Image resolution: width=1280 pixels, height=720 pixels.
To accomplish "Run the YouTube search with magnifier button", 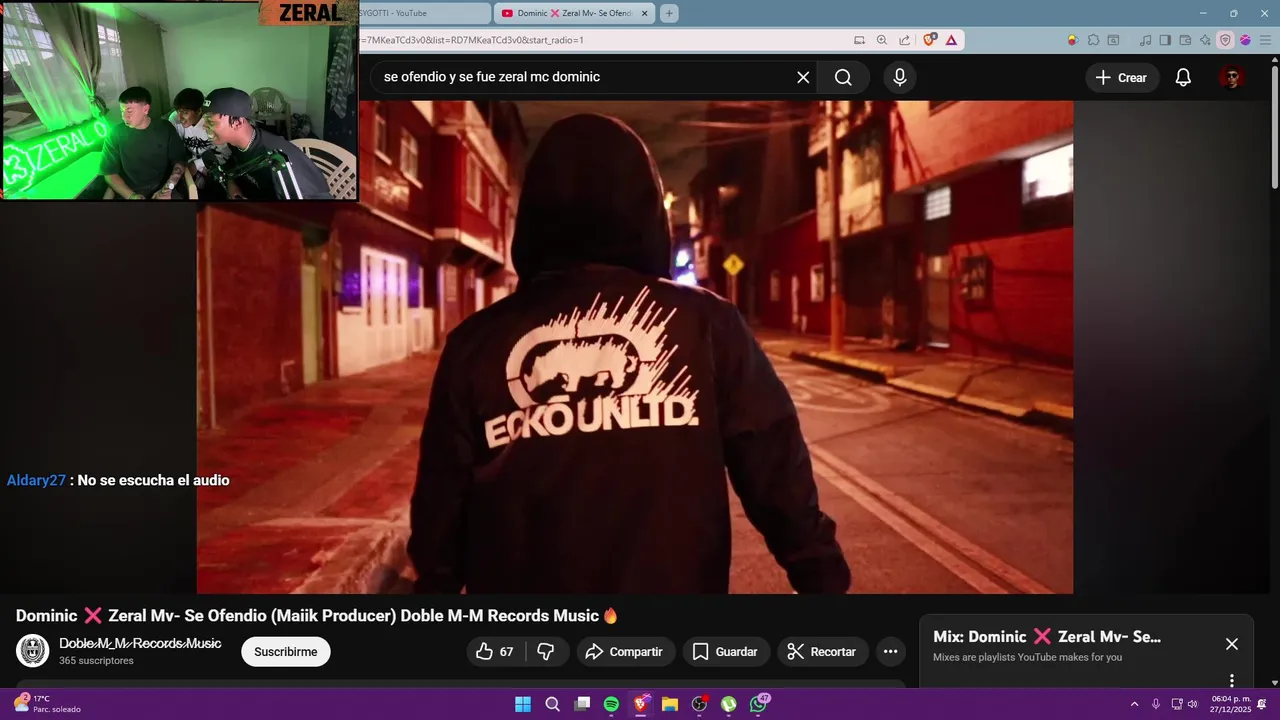I will tap(843, 77).
